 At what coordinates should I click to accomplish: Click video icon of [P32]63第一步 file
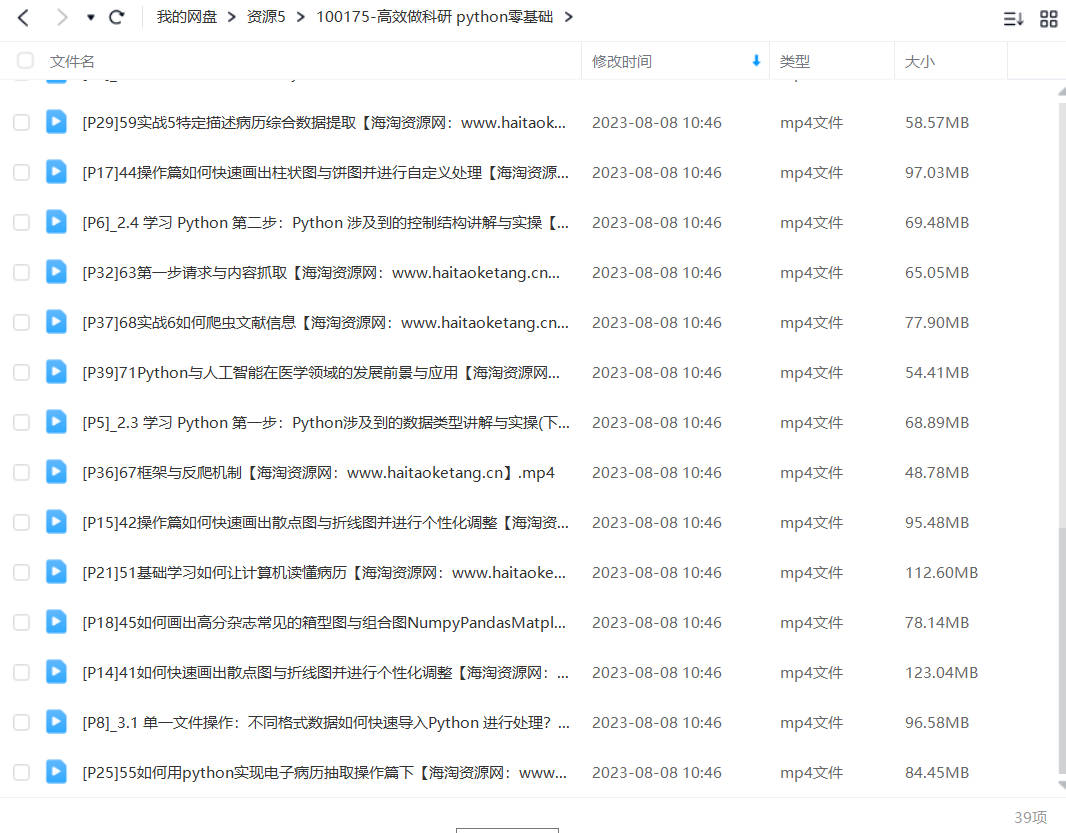[56, 271]
